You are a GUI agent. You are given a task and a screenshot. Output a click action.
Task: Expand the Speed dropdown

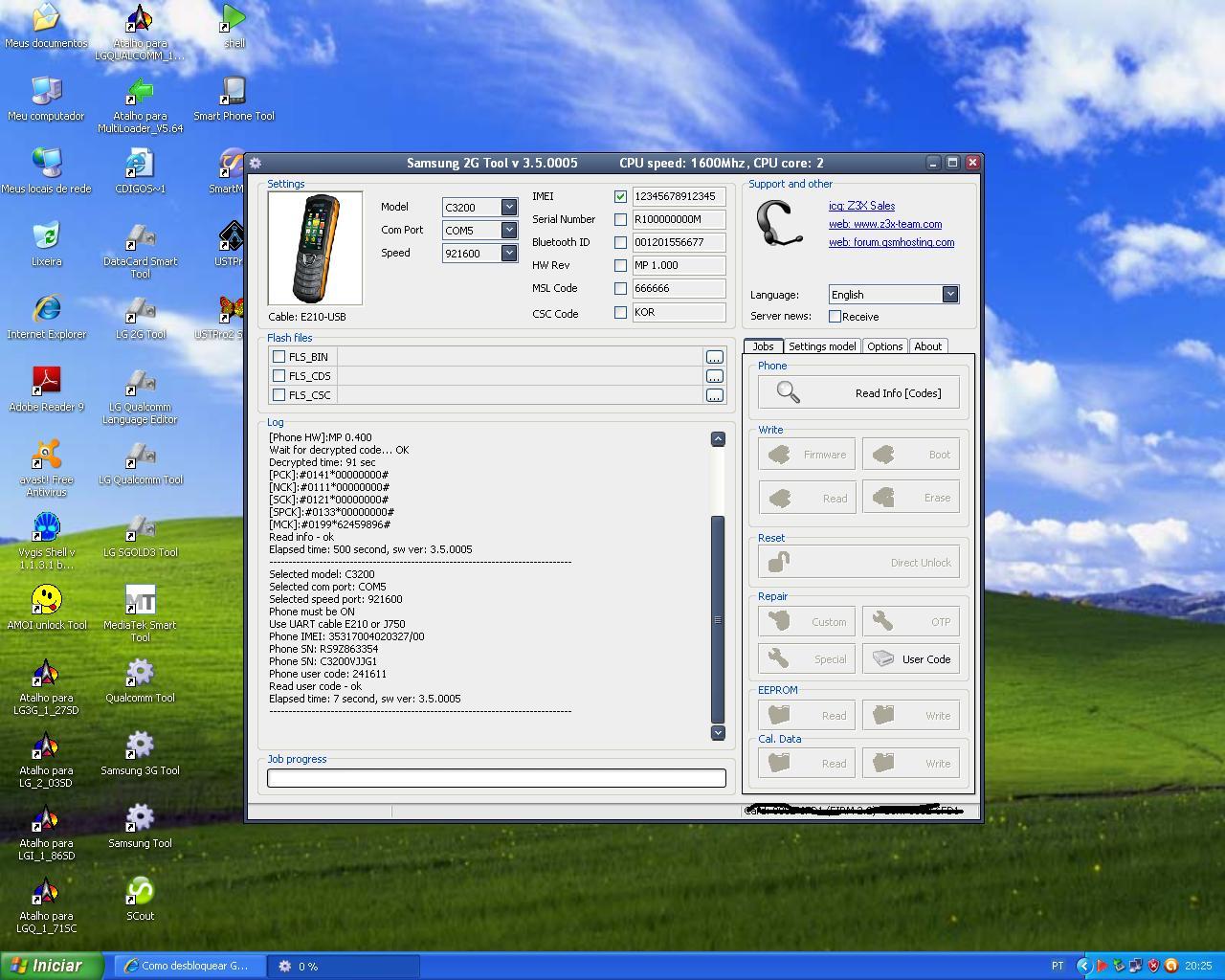pyautogui.click(x=509, y=253)
